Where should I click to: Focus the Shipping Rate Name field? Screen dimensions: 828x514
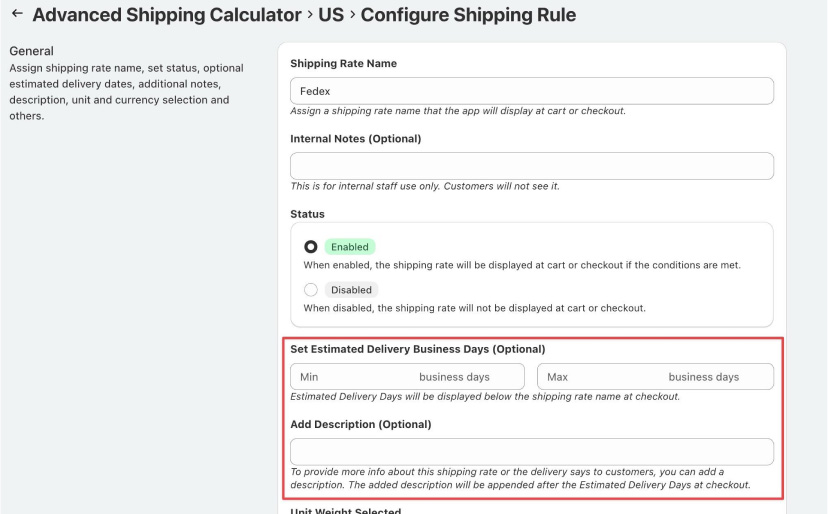pos(532,91)
